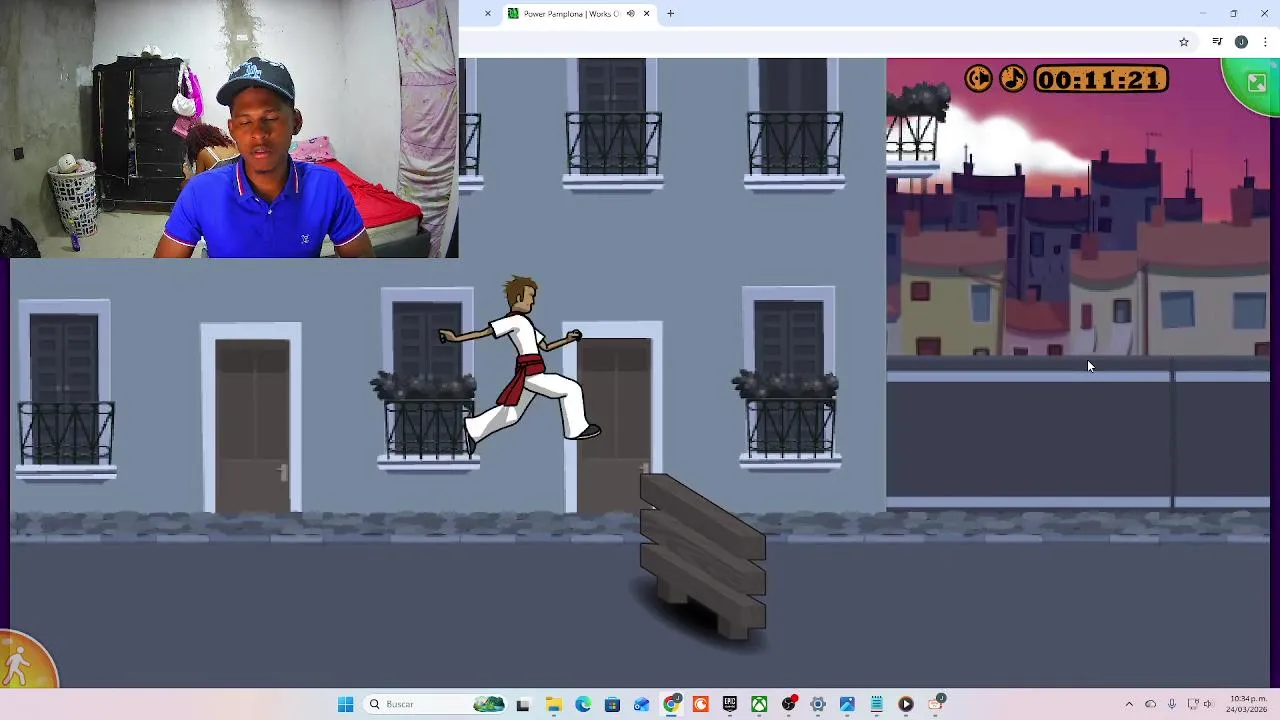Switch to OBS Studio on the taskbar
The image size is (1280, 720).
(789, 704)
